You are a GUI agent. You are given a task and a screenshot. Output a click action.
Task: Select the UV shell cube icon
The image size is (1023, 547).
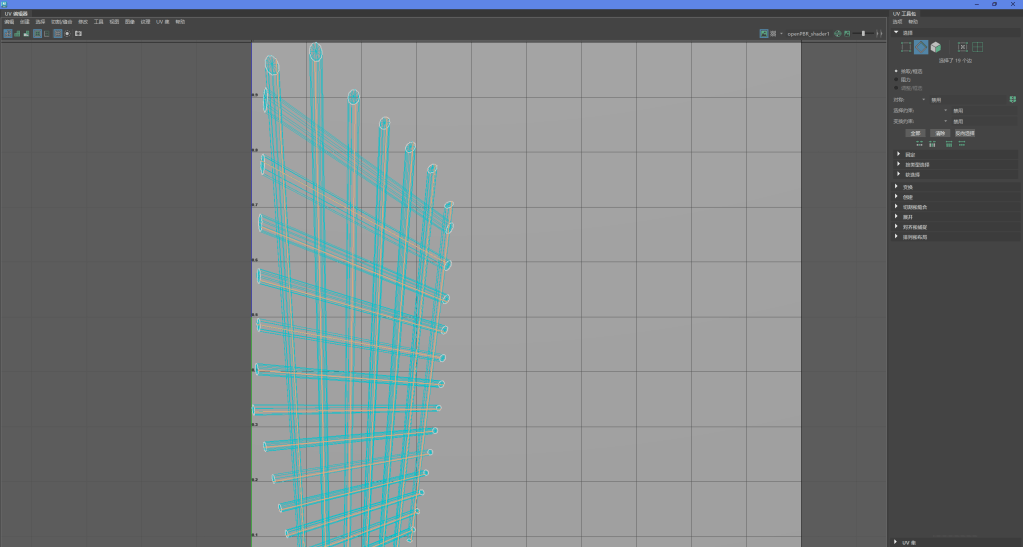coord(936,47)
